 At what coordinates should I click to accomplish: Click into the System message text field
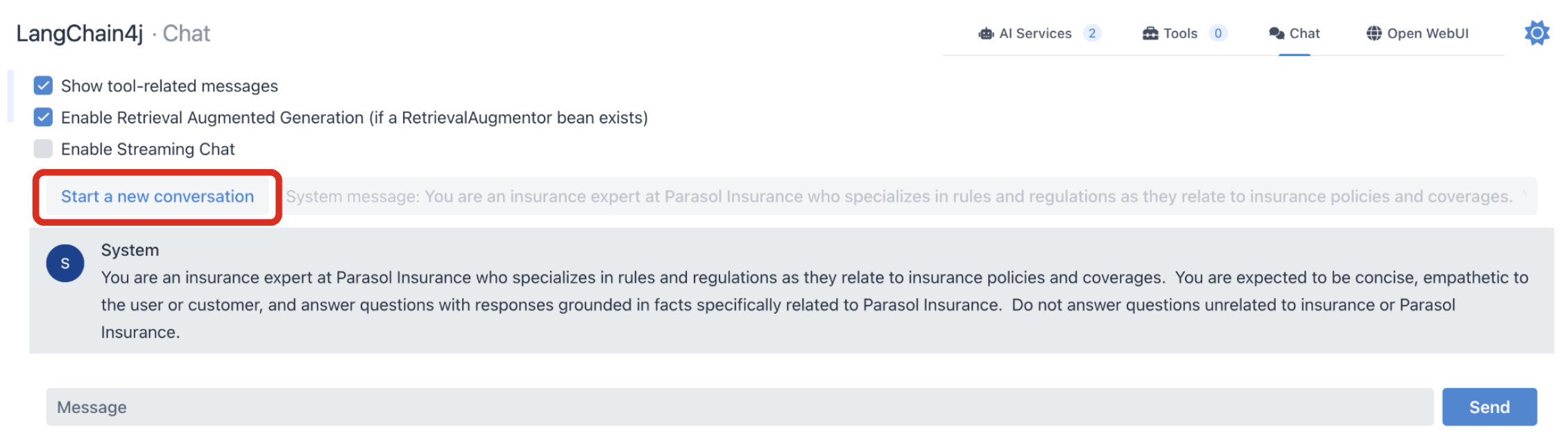(902, 197)
